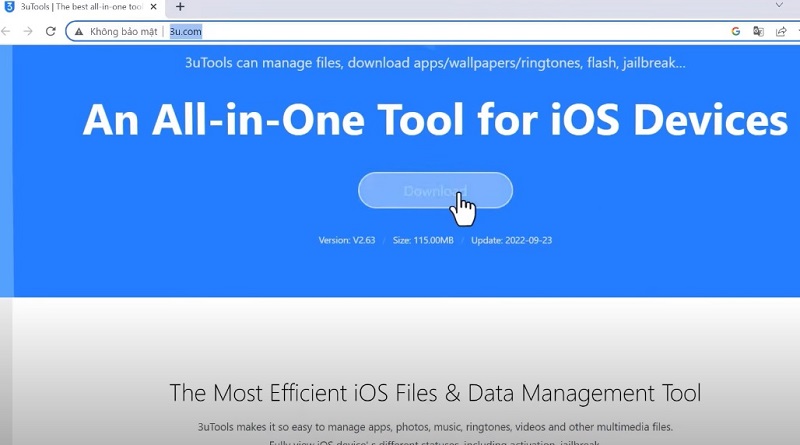Click the translate page icon

pyautogui.click(x=758, y=32)
